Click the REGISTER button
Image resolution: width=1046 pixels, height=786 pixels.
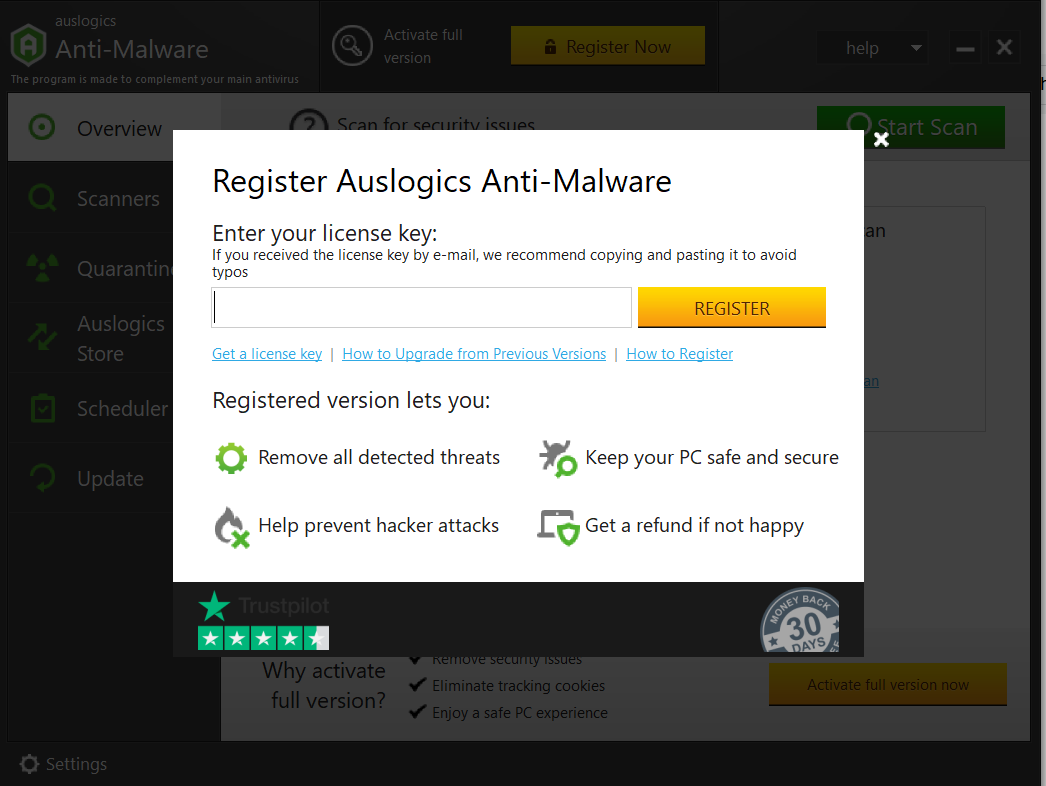point(731,307)
